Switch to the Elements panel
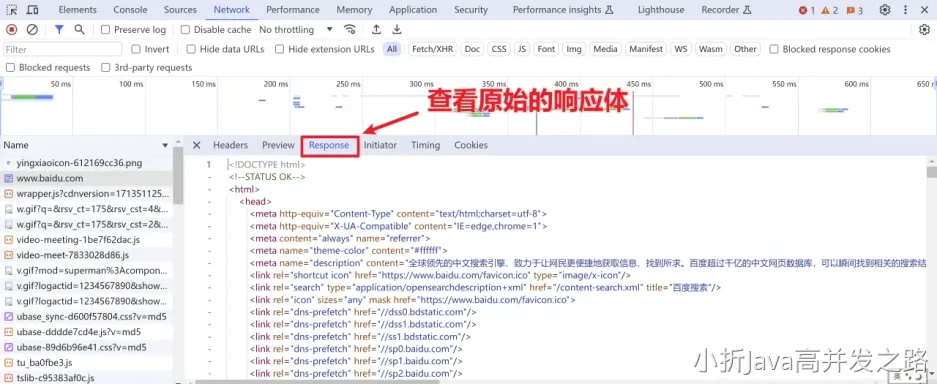Viewport: 937px width, 384px height. (77, 10)
